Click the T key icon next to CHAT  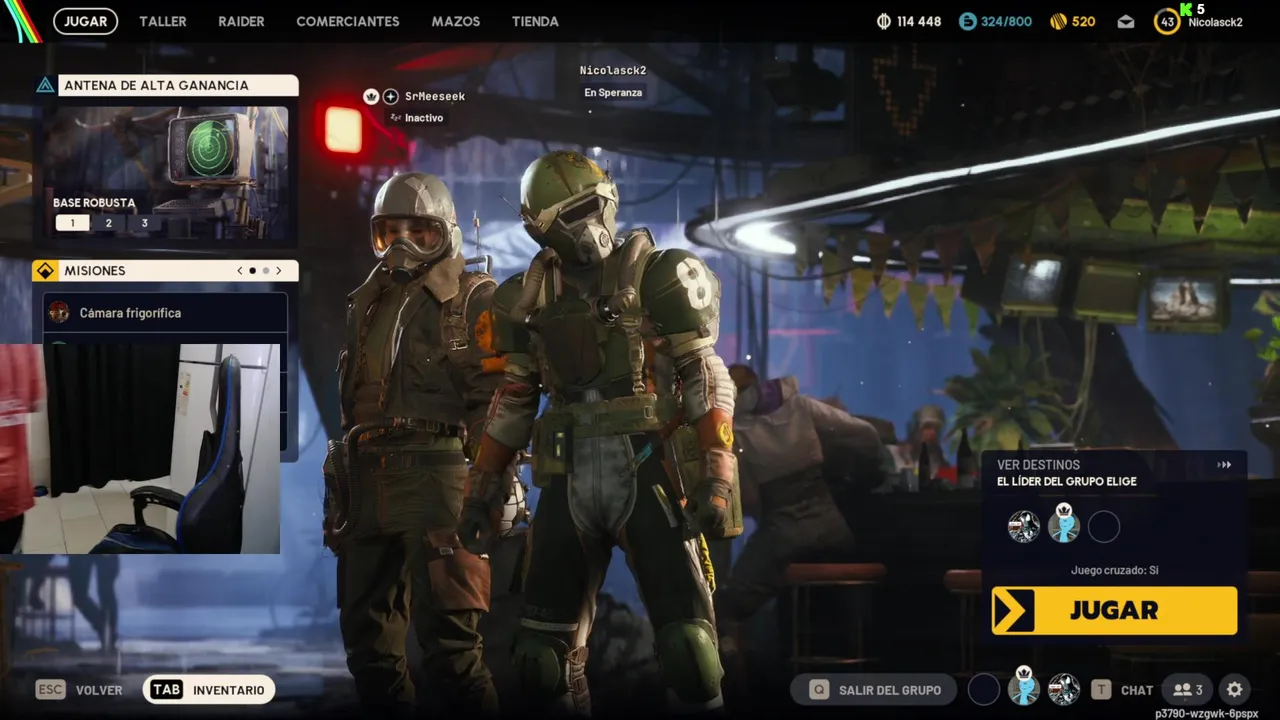1101,690
